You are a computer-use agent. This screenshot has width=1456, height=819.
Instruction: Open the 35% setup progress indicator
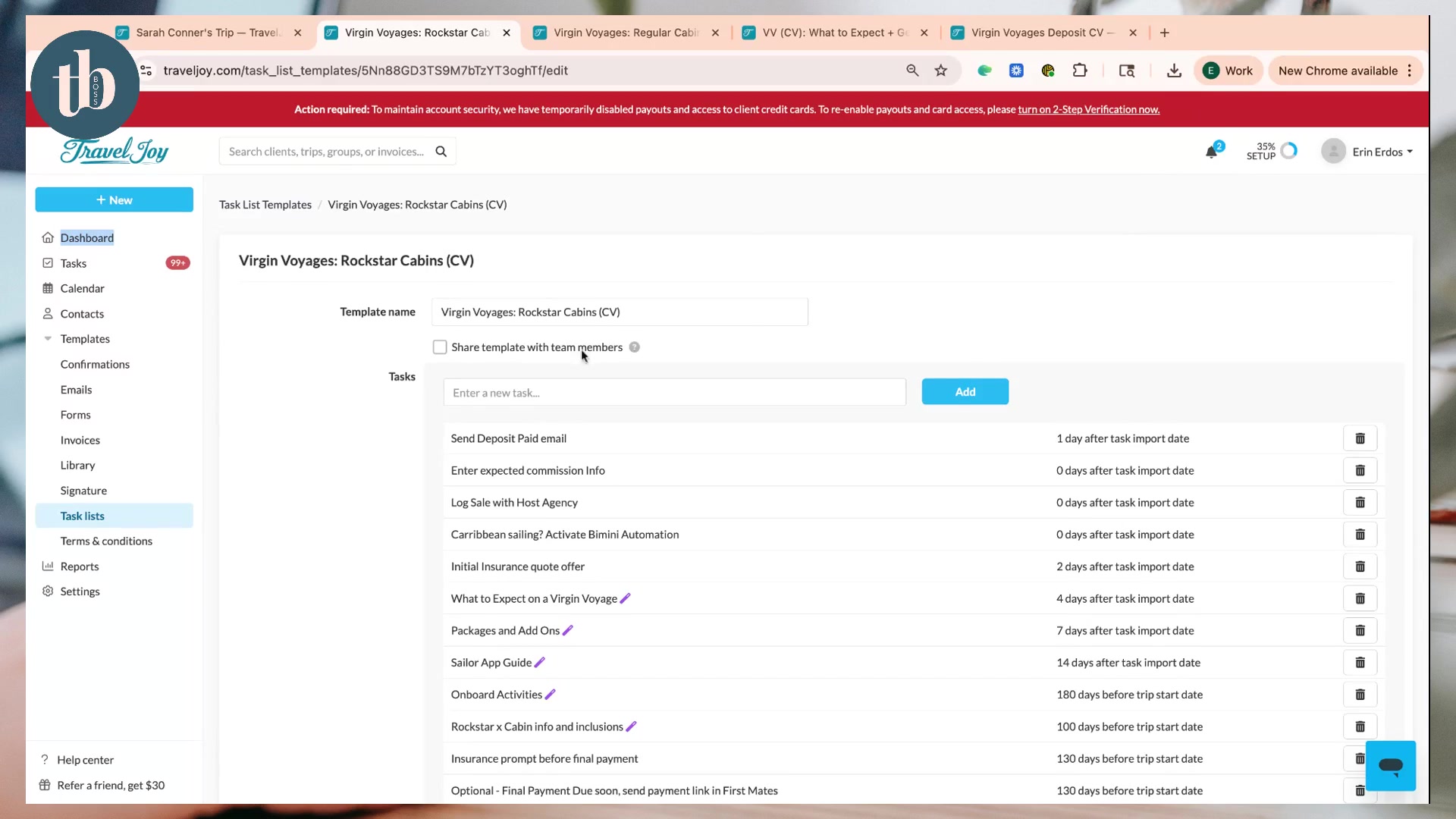1272,152
